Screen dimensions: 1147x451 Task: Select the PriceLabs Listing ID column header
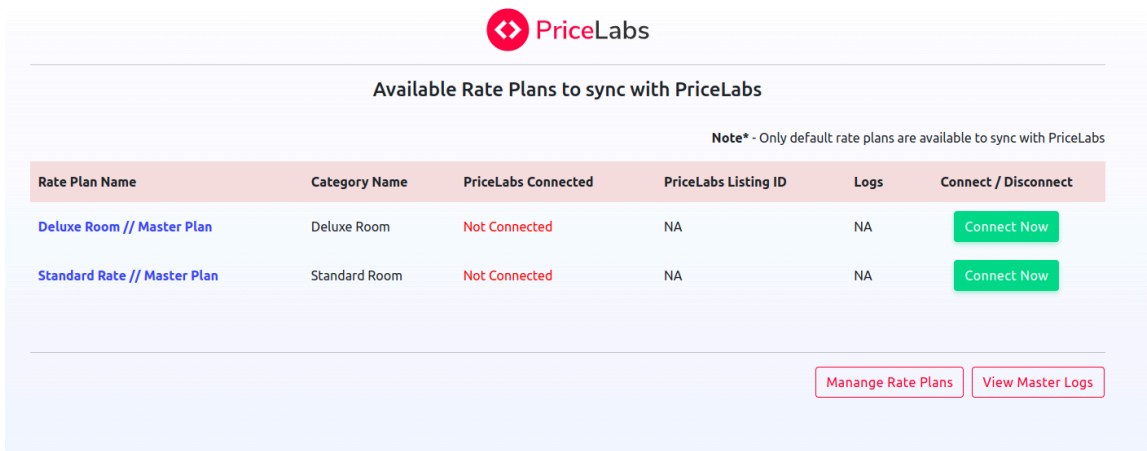(725, 182)
